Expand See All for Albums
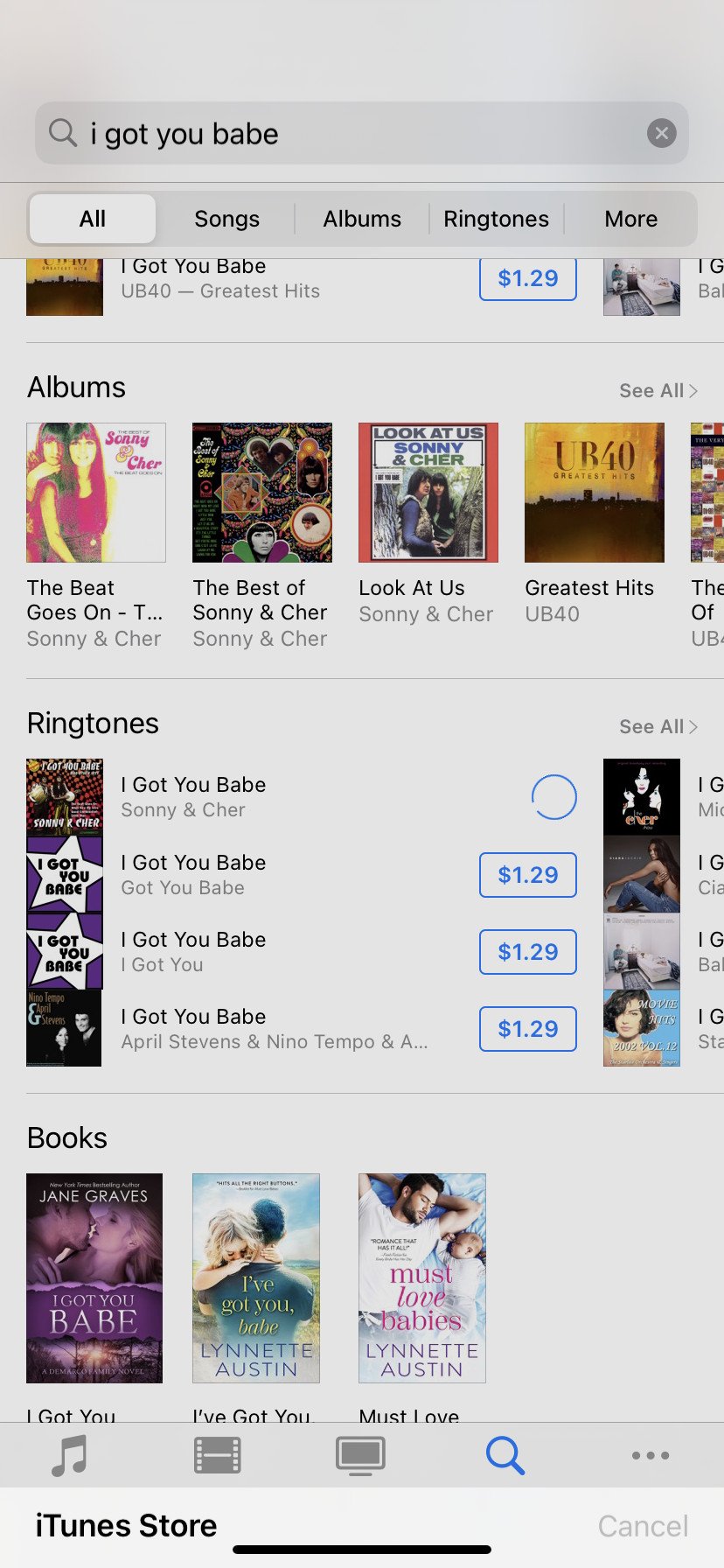Image resolution: width=724 pixels, height=1568 pixels. coord(658,390)
